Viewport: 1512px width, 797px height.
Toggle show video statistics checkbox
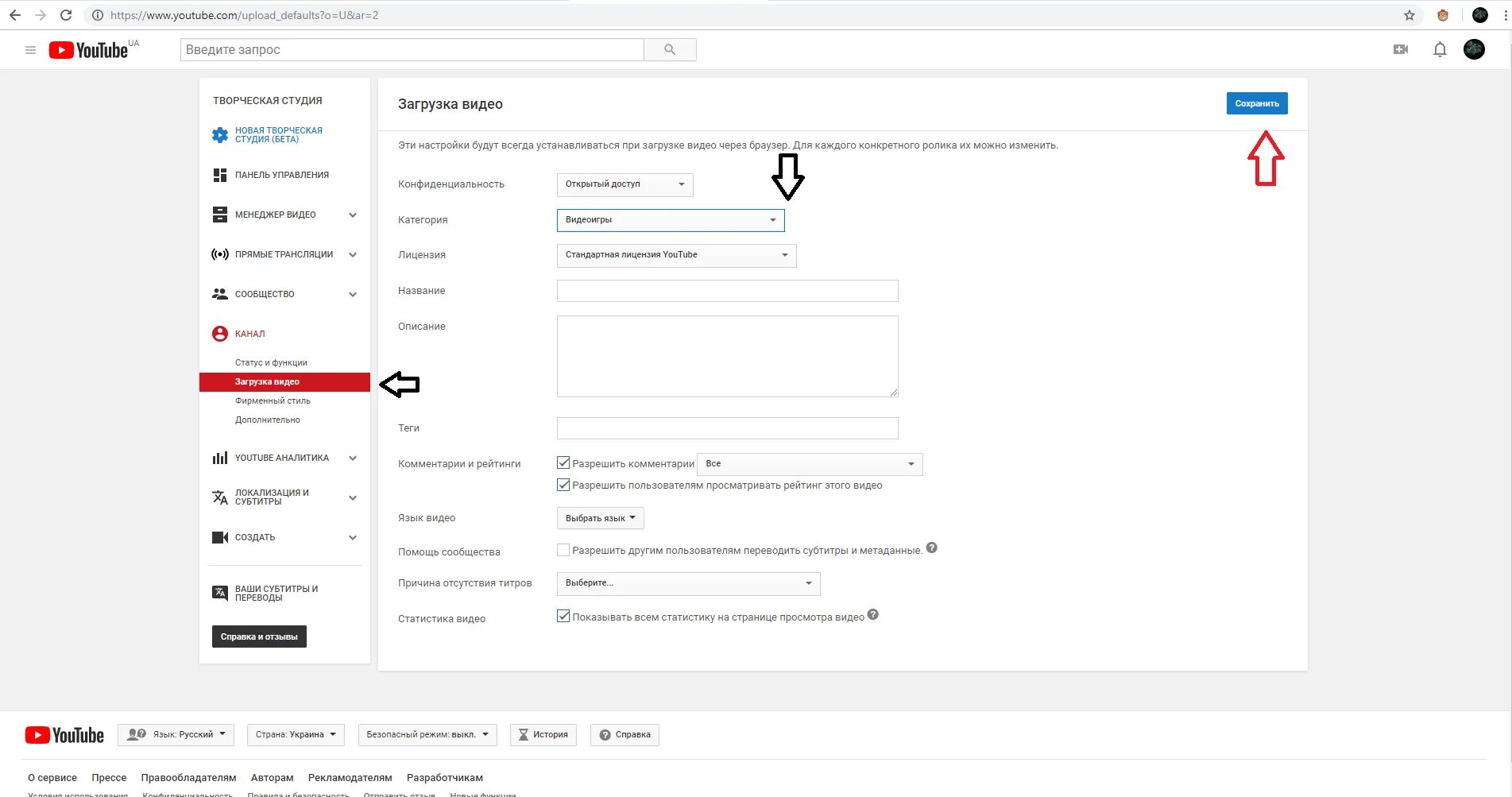point(563,616)
